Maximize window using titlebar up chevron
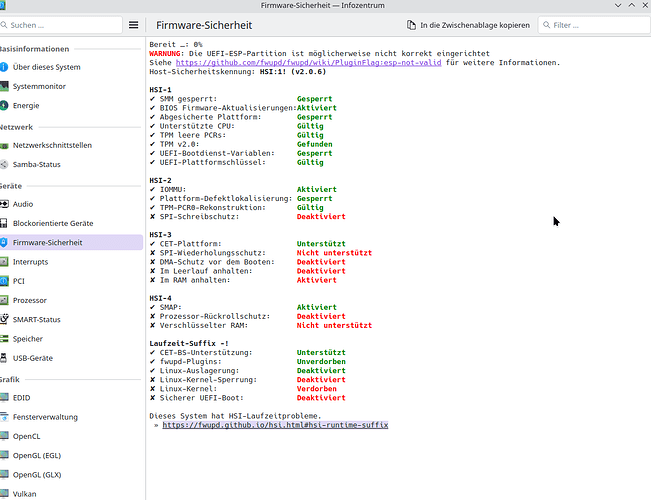Viewport: 651px width, 500px height. 631,5
